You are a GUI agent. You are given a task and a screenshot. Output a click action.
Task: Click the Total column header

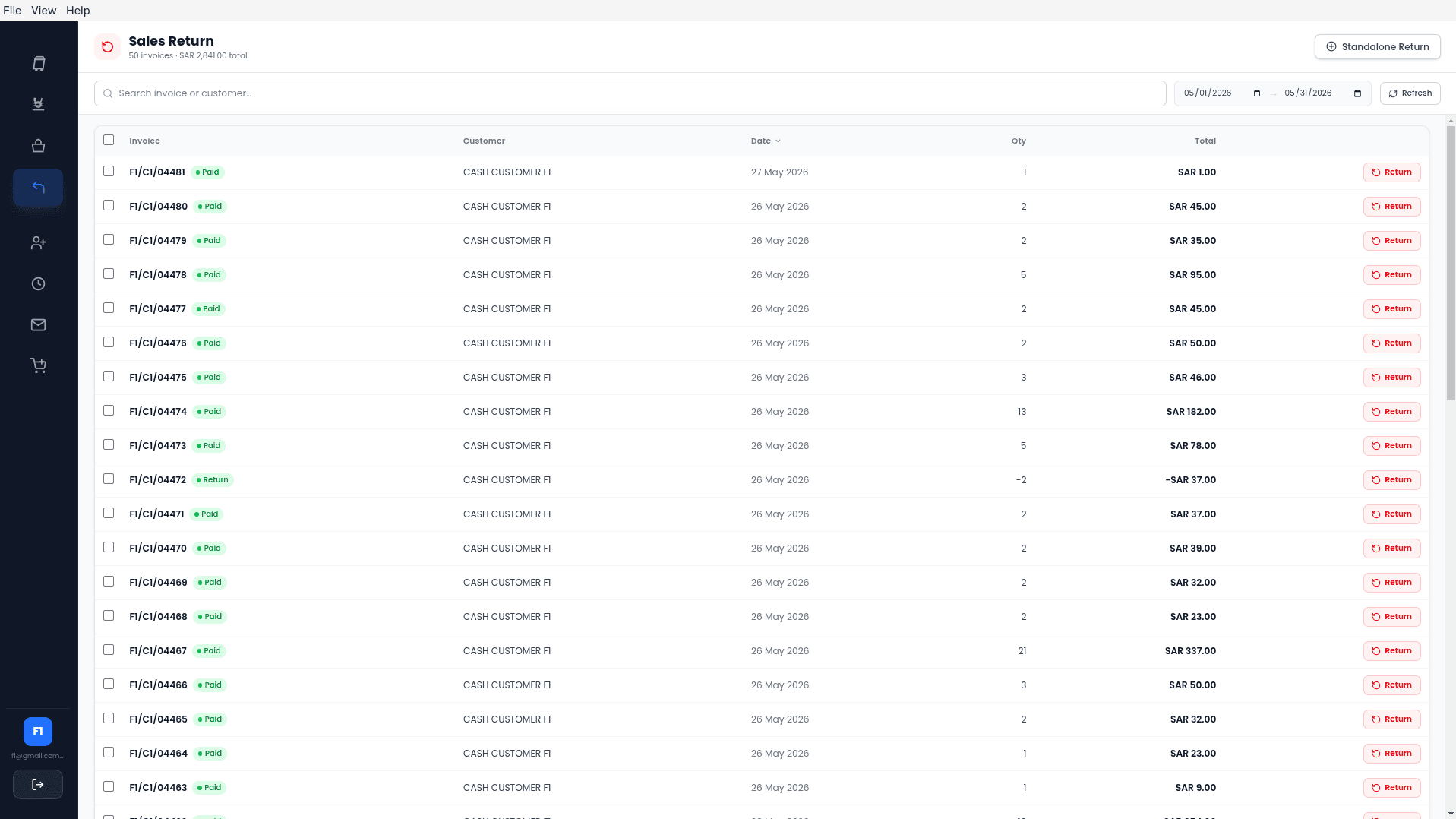click(1205, 141)
